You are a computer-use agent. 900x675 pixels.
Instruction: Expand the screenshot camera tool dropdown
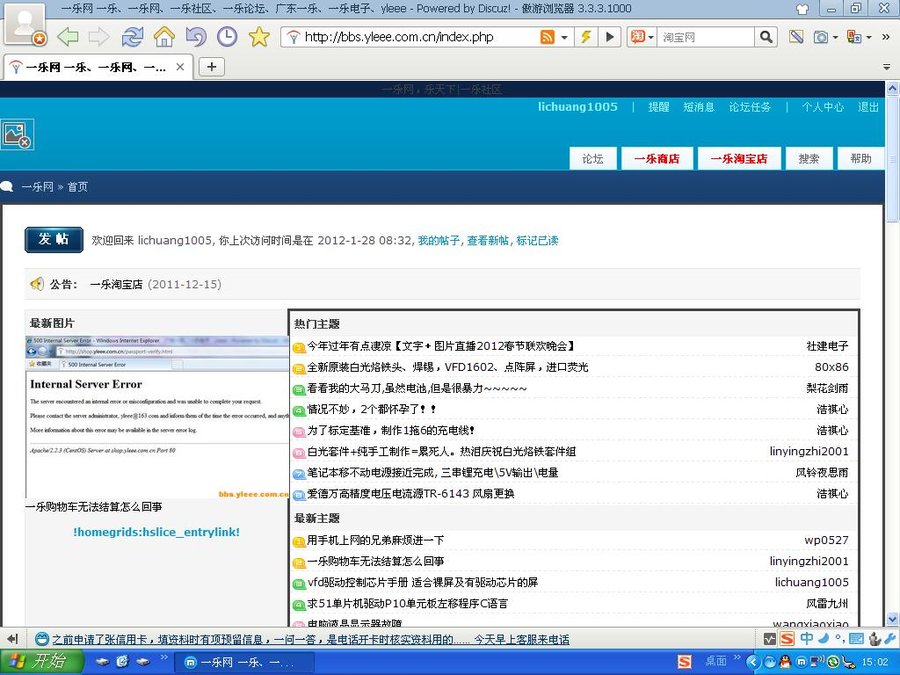[834, 37]
